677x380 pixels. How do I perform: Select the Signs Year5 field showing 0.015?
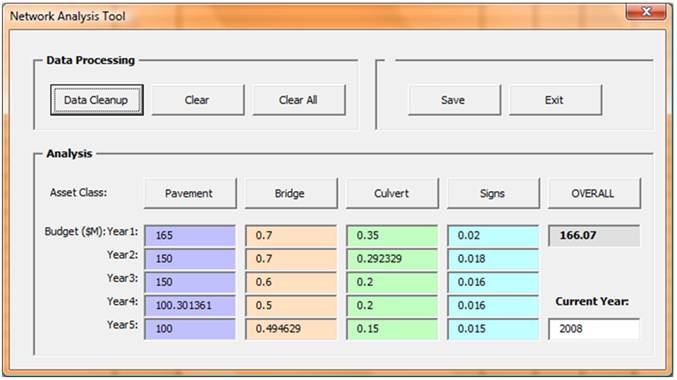pyautogui.click(x=493, y=329)
